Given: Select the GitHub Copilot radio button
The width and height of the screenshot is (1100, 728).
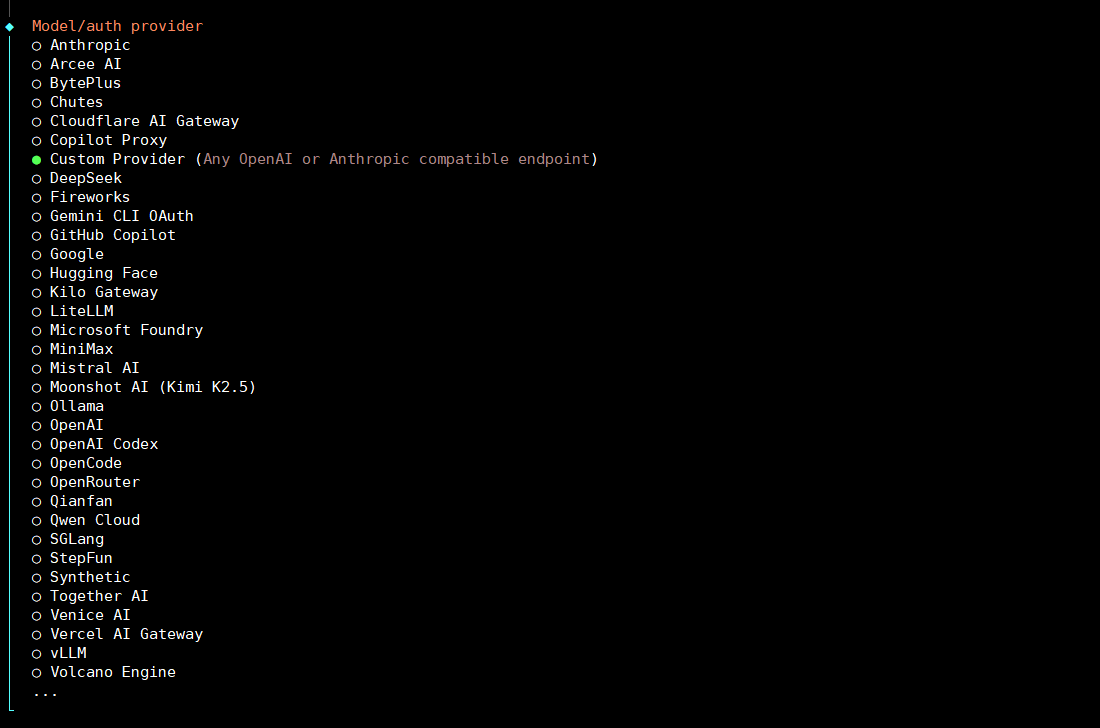Looking at the screenshot, I should click(37, 236).
